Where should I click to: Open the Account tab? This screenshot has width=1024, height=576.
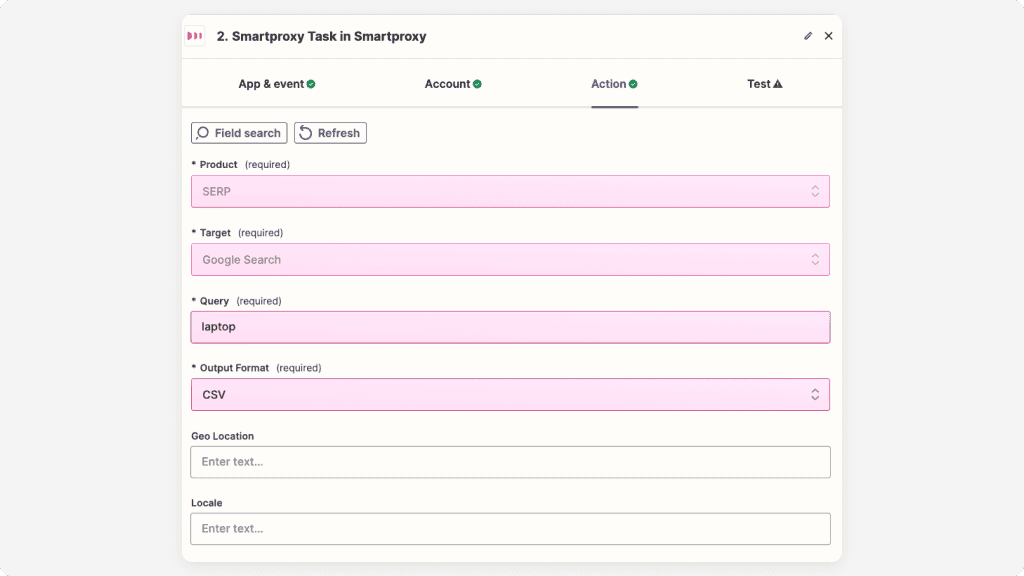coord(447,84)
